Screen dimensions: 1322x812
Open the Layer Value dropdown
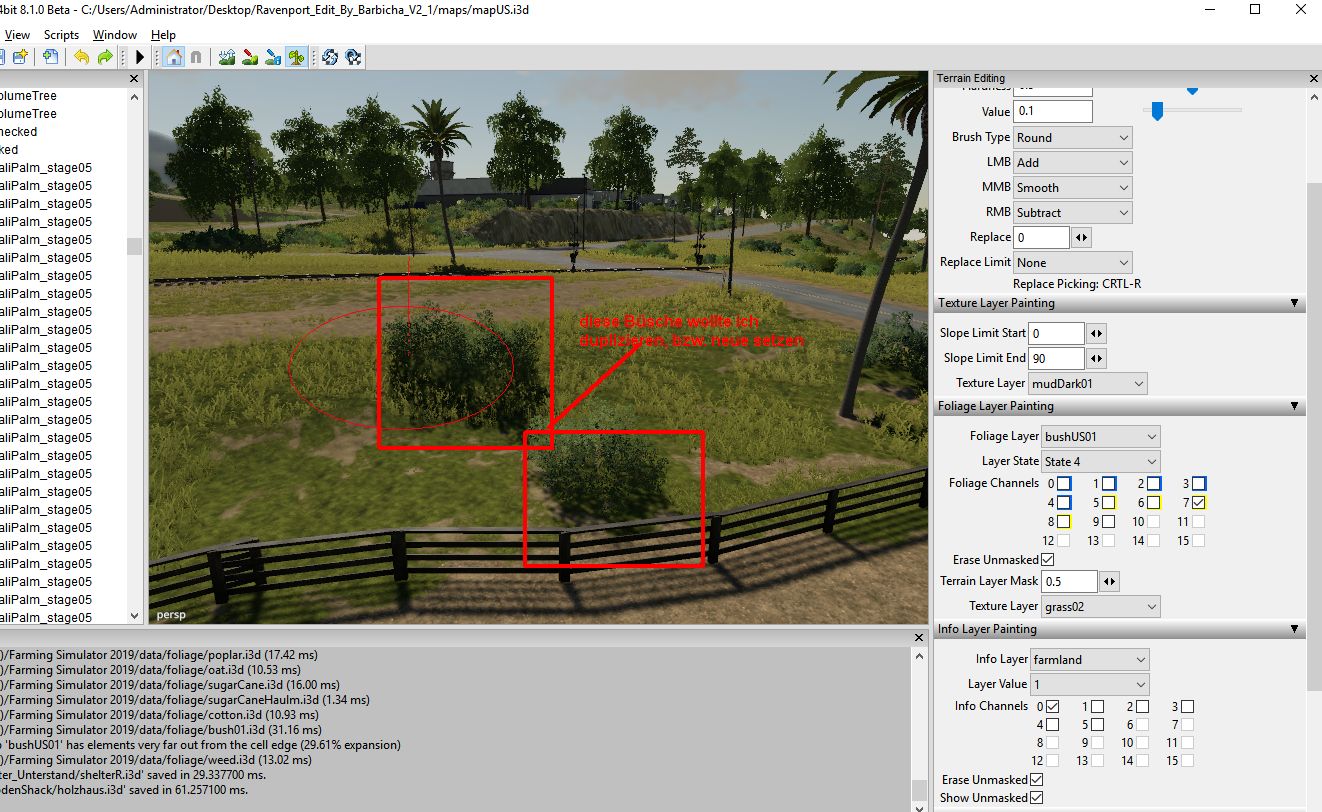tap(1089, 684)
